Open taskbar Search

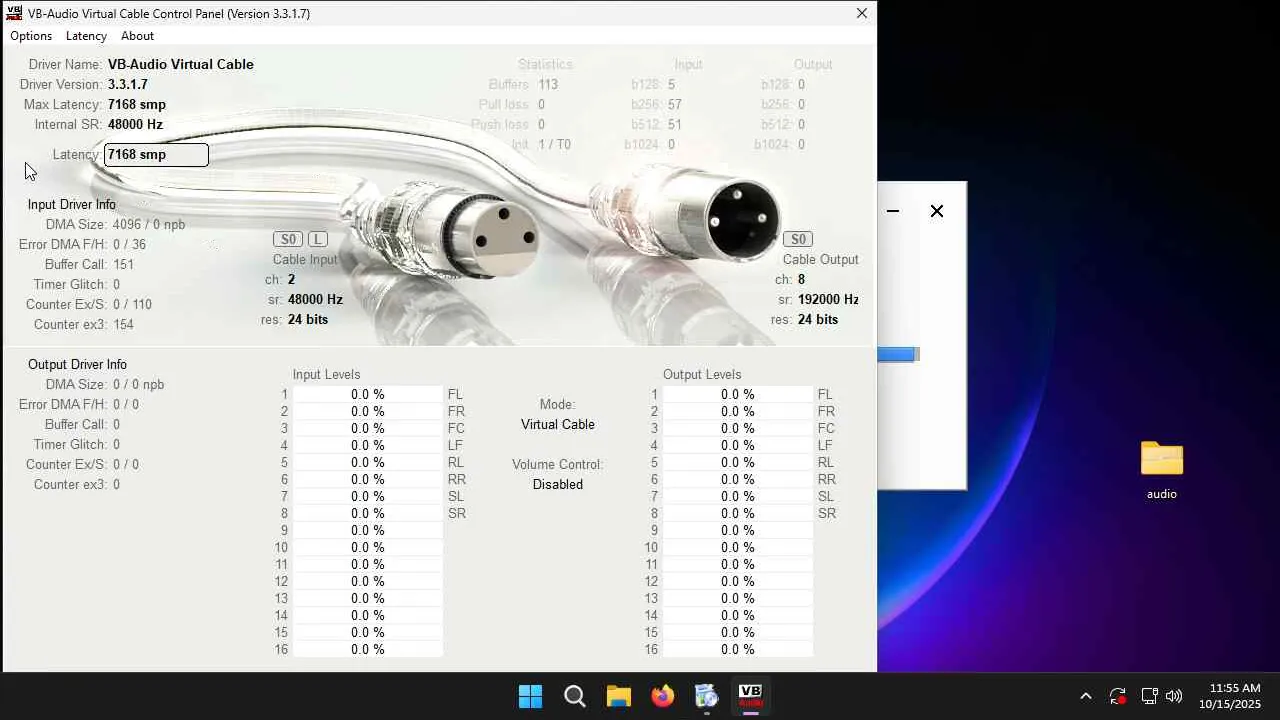coord(575,696)
